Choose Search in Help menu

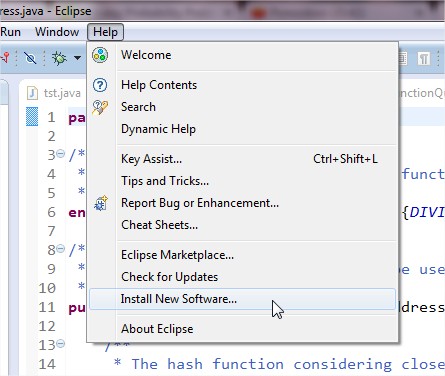click(x=243, y=107)
